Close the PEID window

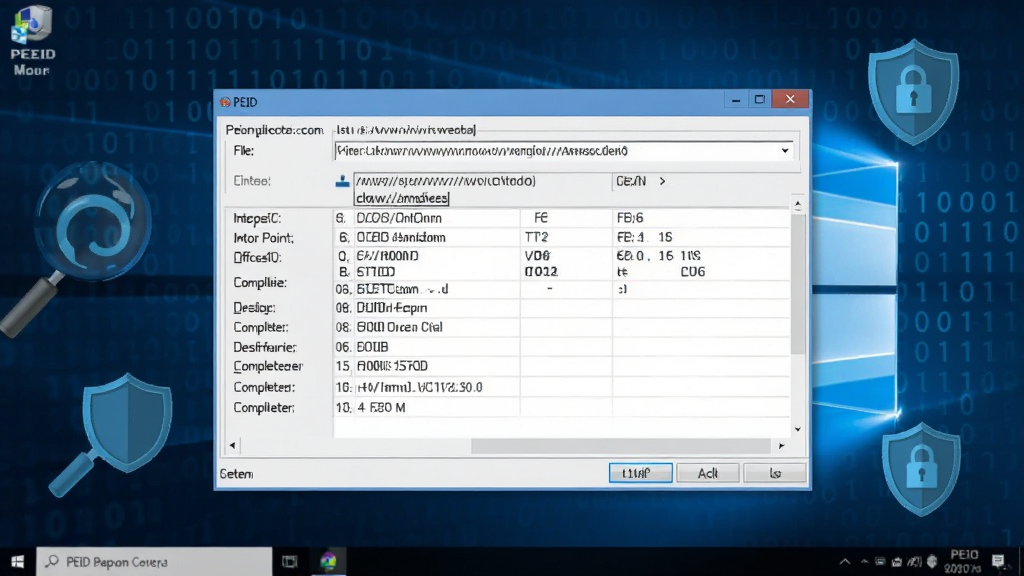pyautogui.click(x=790, y=99)
